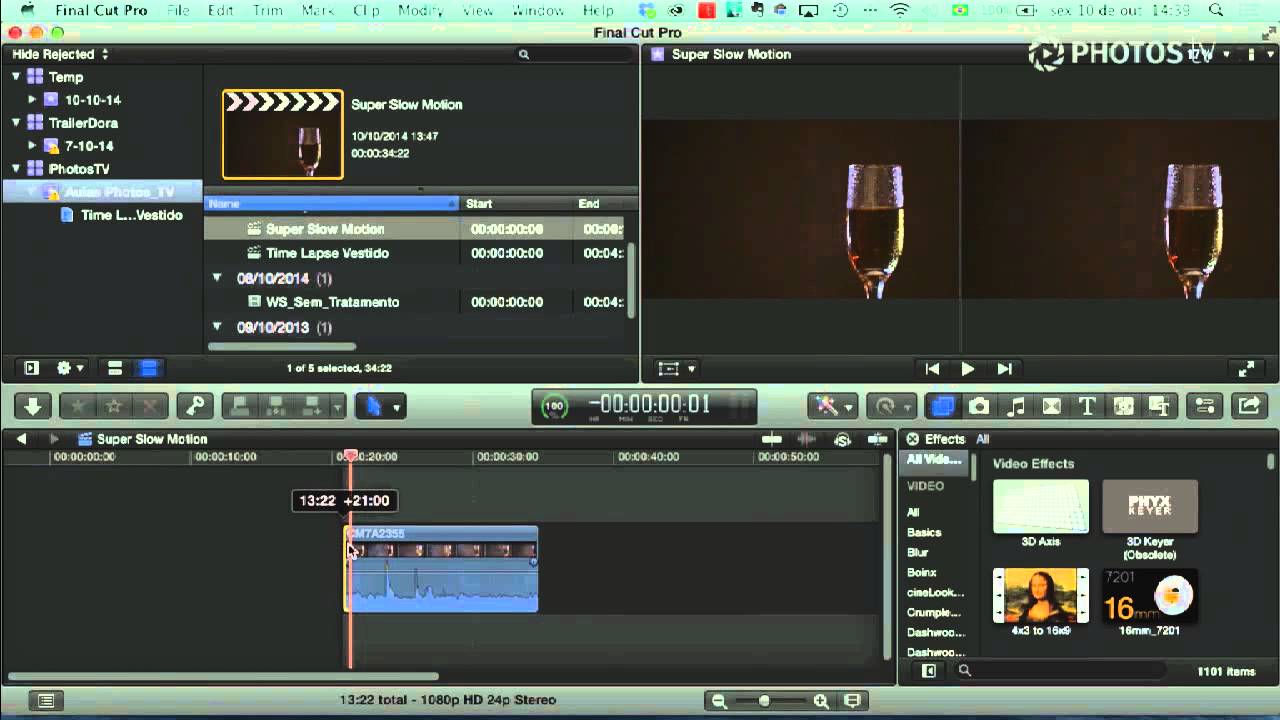Screen dimensions: 1280x720
Task: Reject selection with the red X button
Action: click(150, 406)
